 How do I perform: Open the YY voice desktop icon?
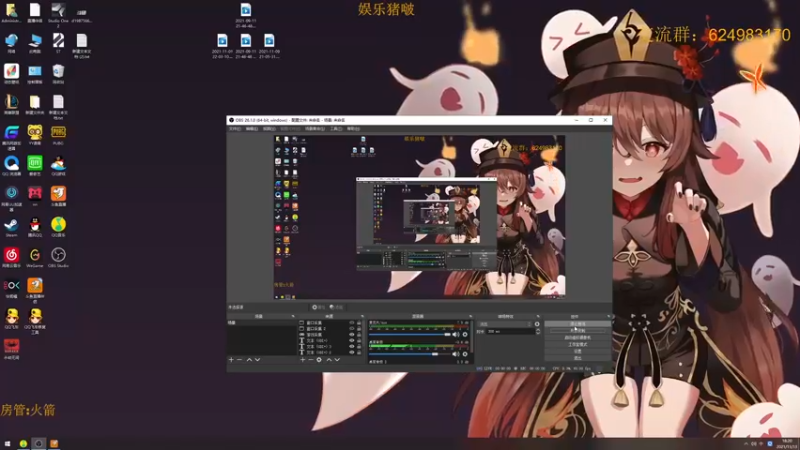pyautogui.click(x=35, y=135)
